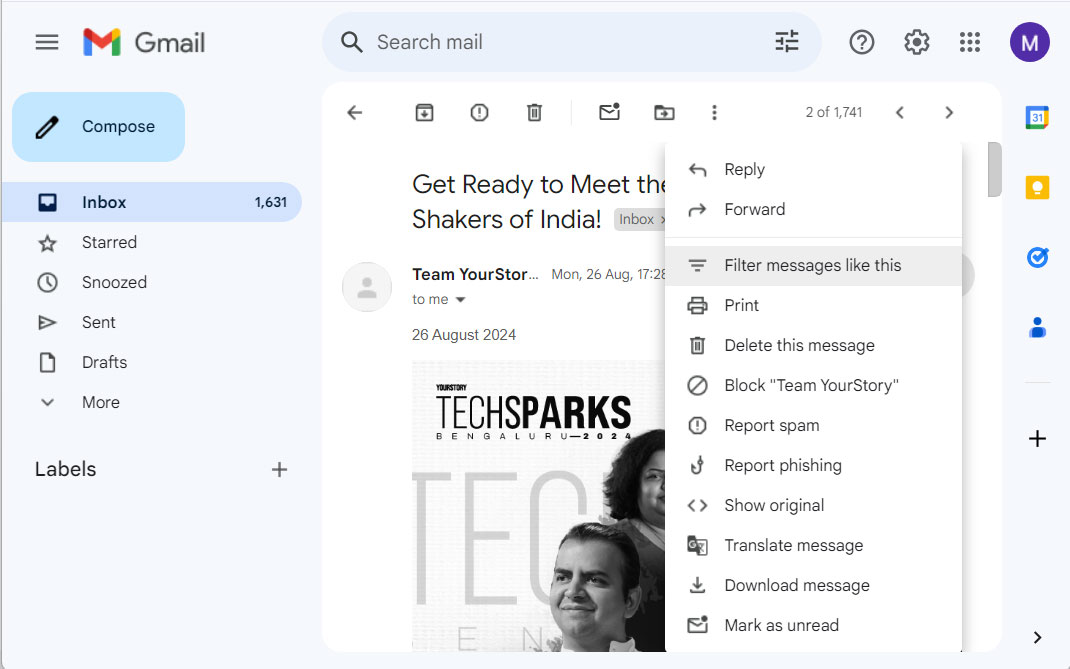The height and width of the screenshot is (669, 1070).
Task: Open the Starred mail folder
Action: [110, 242]
